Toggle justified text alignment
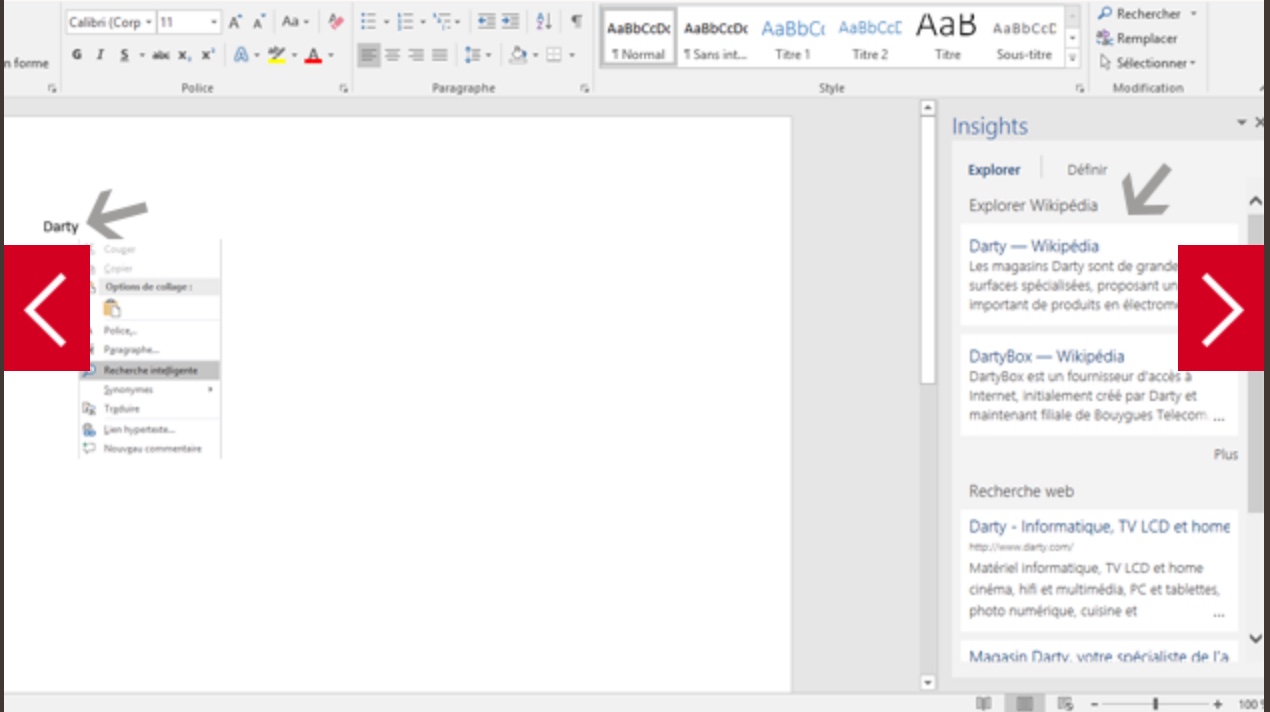The width and height of the screenshot is (1270, 712). pos(439,55)
